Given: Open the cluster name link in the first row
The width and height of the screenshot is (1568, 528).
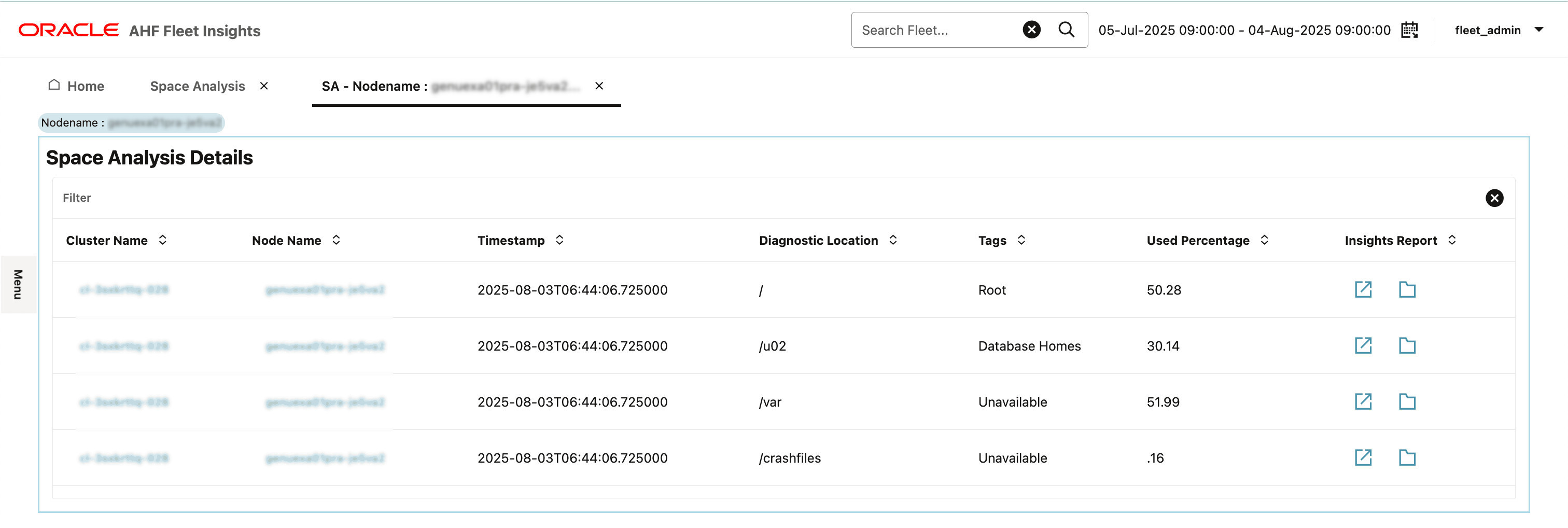Looking at the screenshot, I should (125, 290).
